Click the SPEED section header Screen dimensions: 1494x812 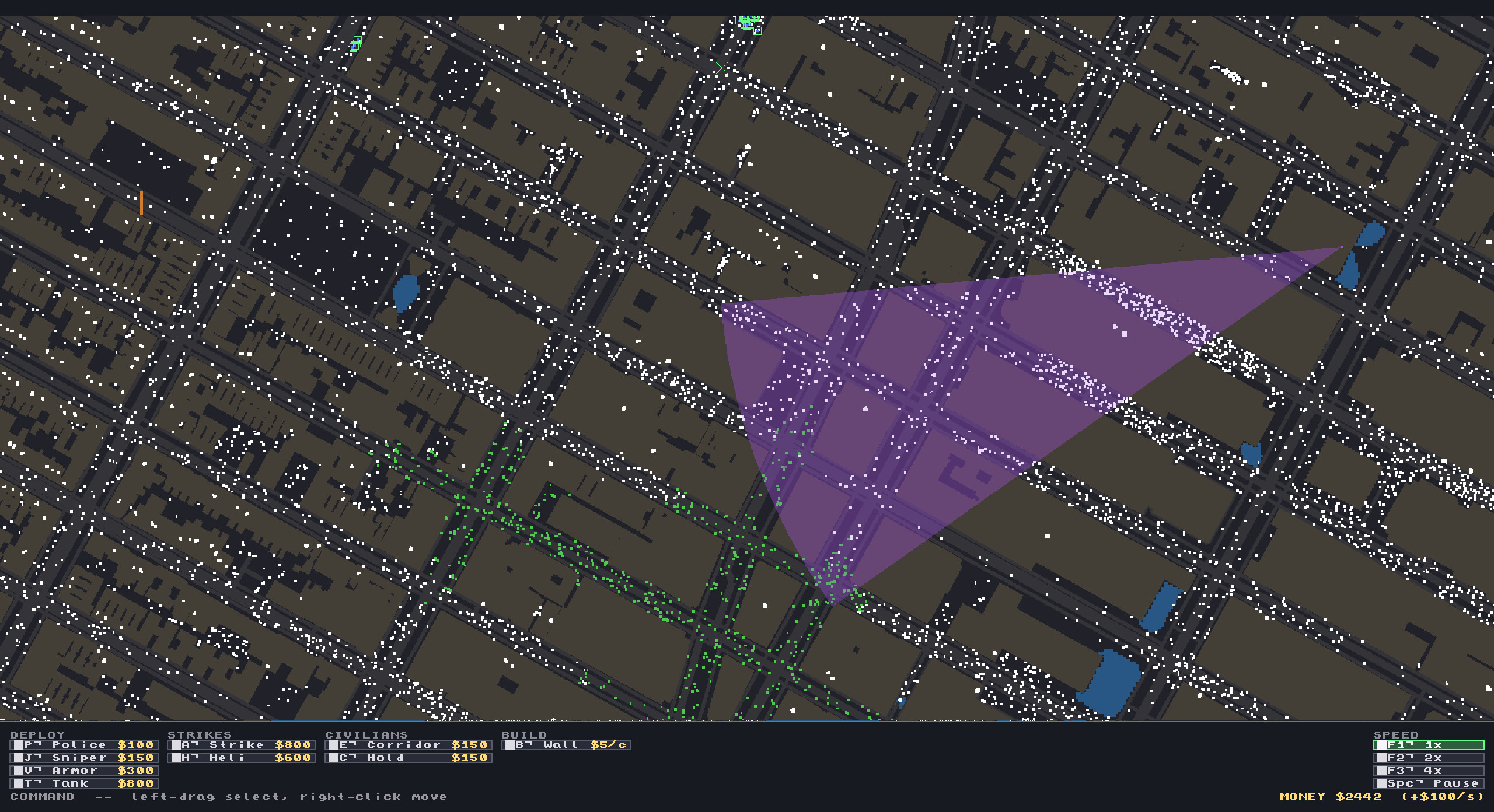point(1396,734)
